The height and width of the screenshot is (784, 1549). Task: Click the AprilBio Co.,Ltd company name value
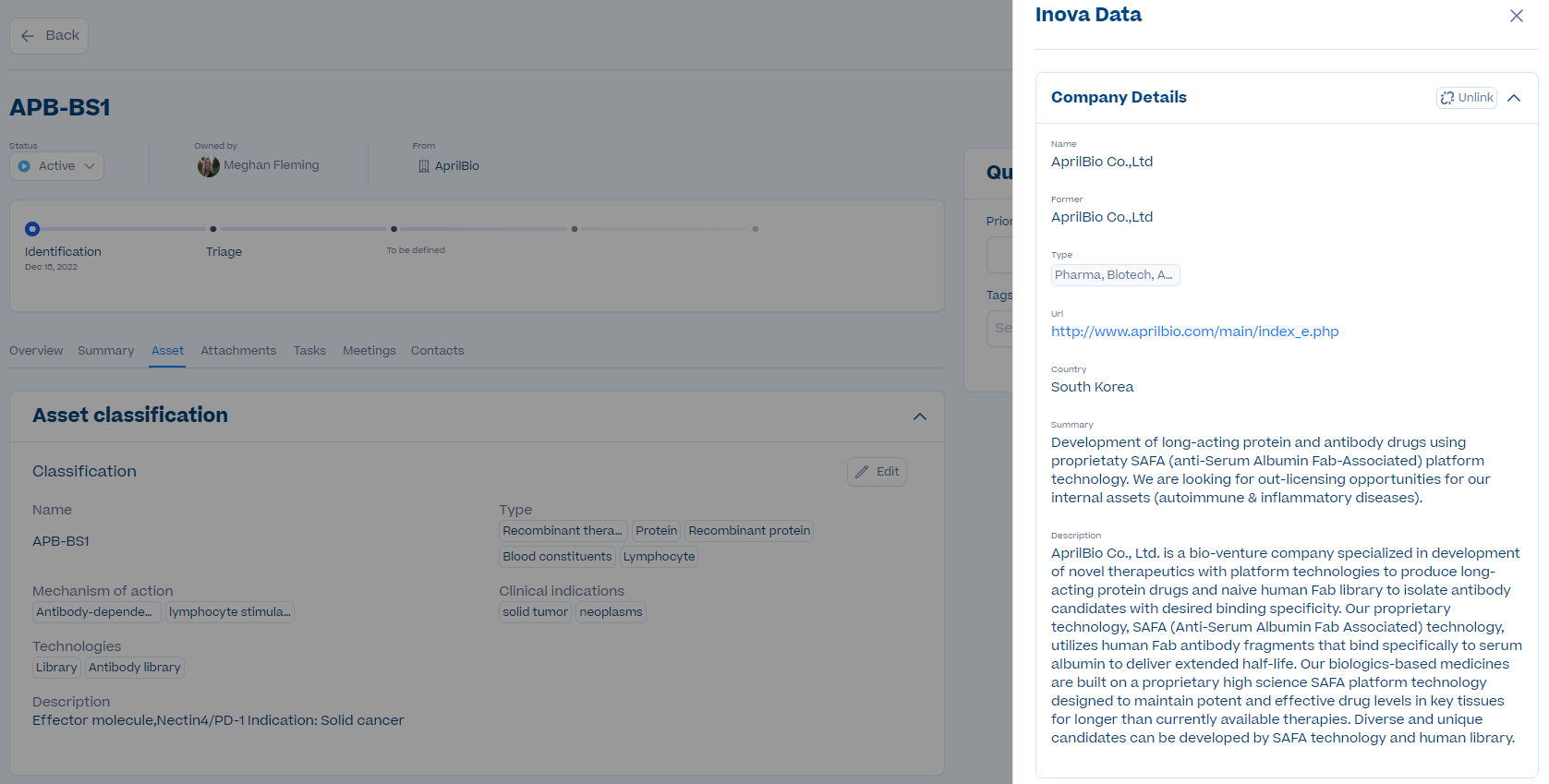[x=1102, y=162]
